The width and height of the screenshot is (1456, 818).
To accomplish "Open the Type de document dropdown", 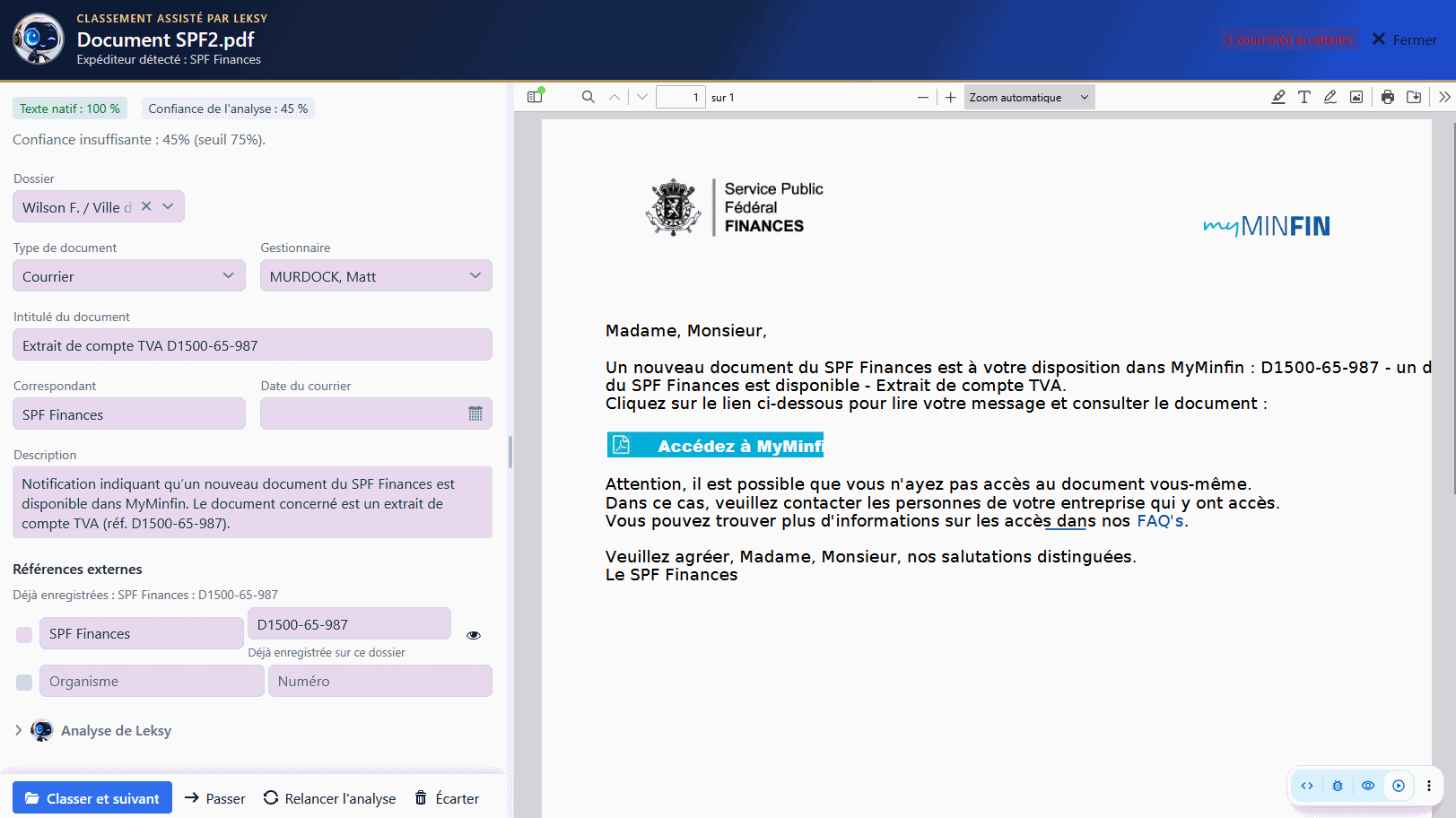I will click(129, 275).
